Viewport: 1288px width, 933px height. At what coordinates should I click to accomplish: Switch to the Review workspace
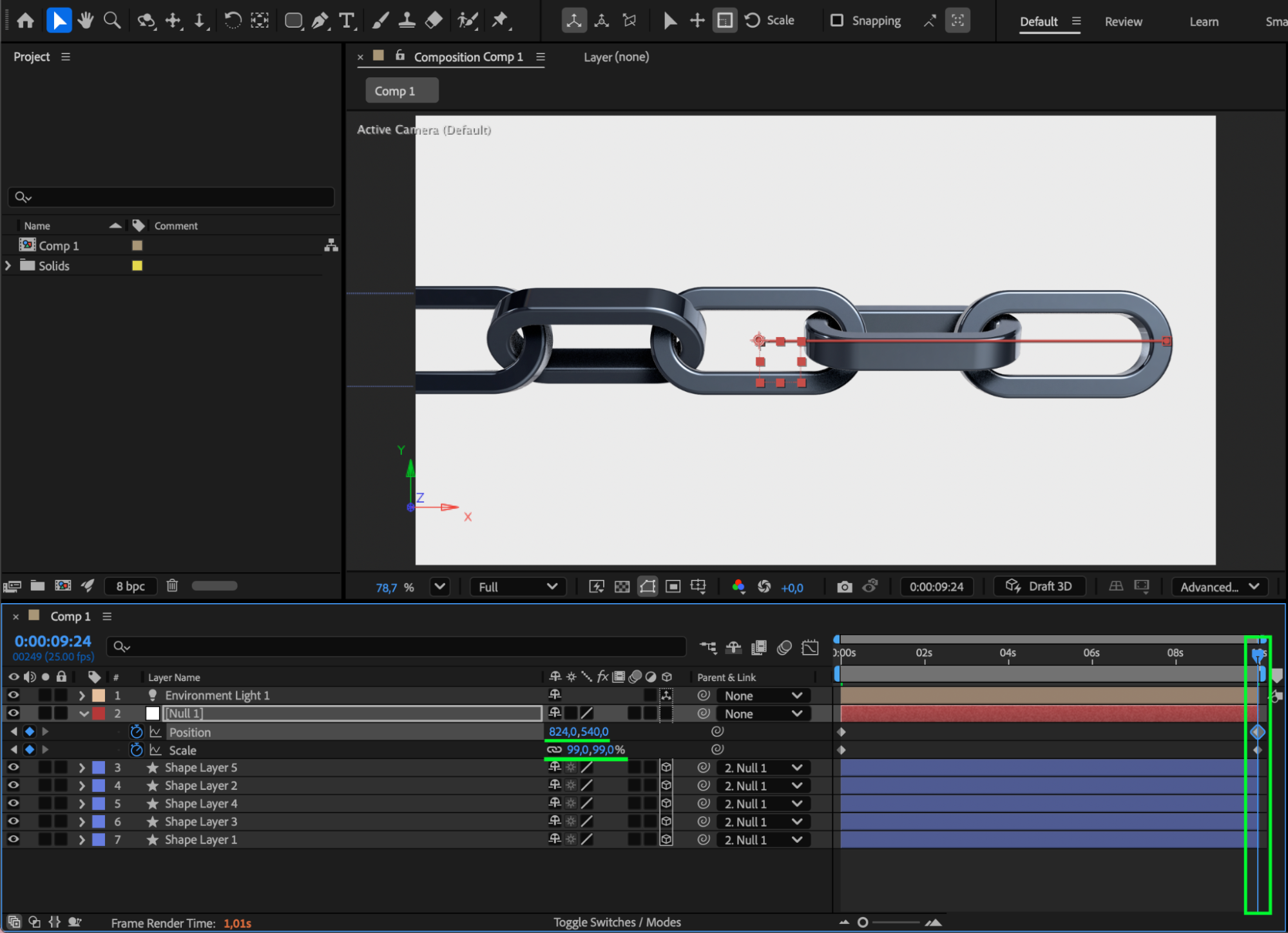(x=1123, y=22)
